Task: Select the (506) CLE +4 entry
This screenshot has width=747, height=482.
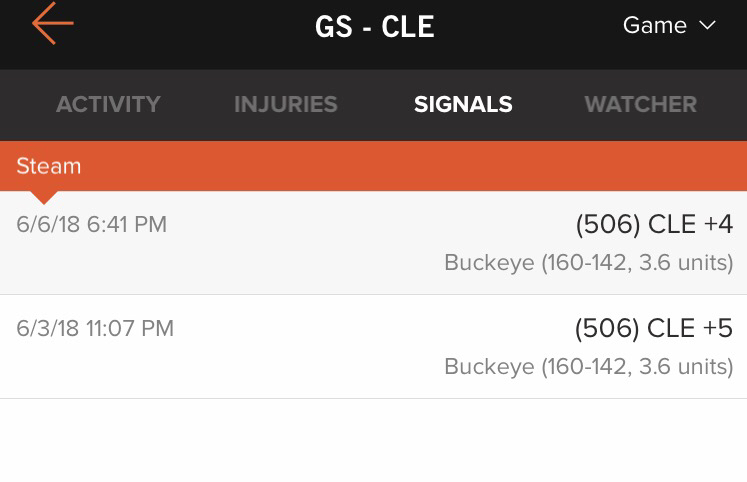Action: tap(654, 224)
